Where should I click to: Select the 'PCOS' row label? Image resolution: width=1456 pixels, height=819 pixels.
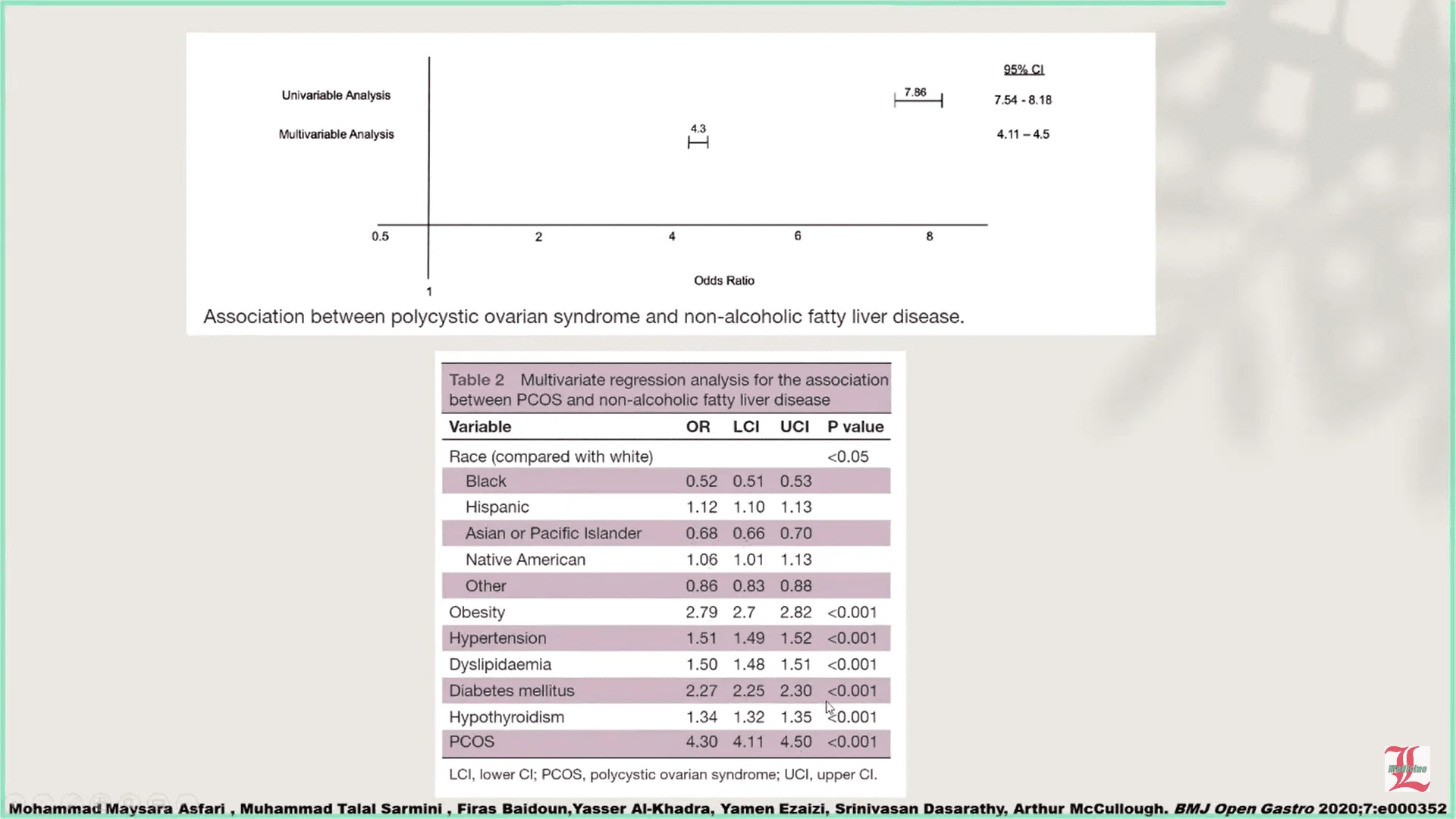pos(471,742)
